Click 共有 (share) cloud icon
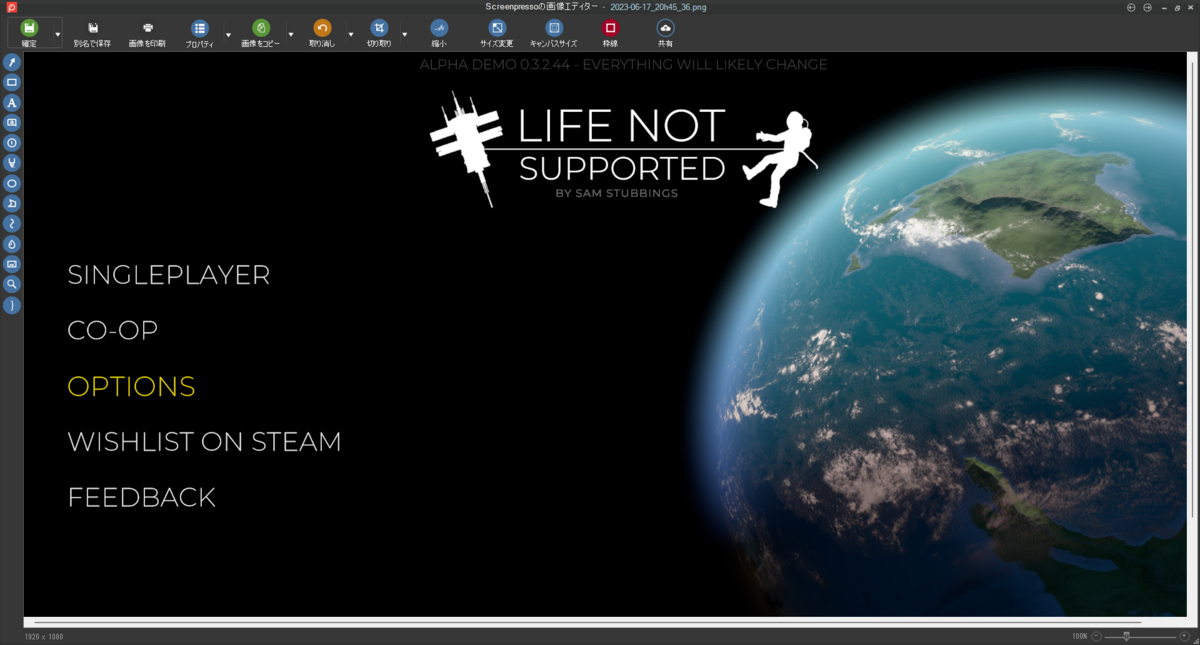Screen dimensions: 1200x645 (665, 28)
